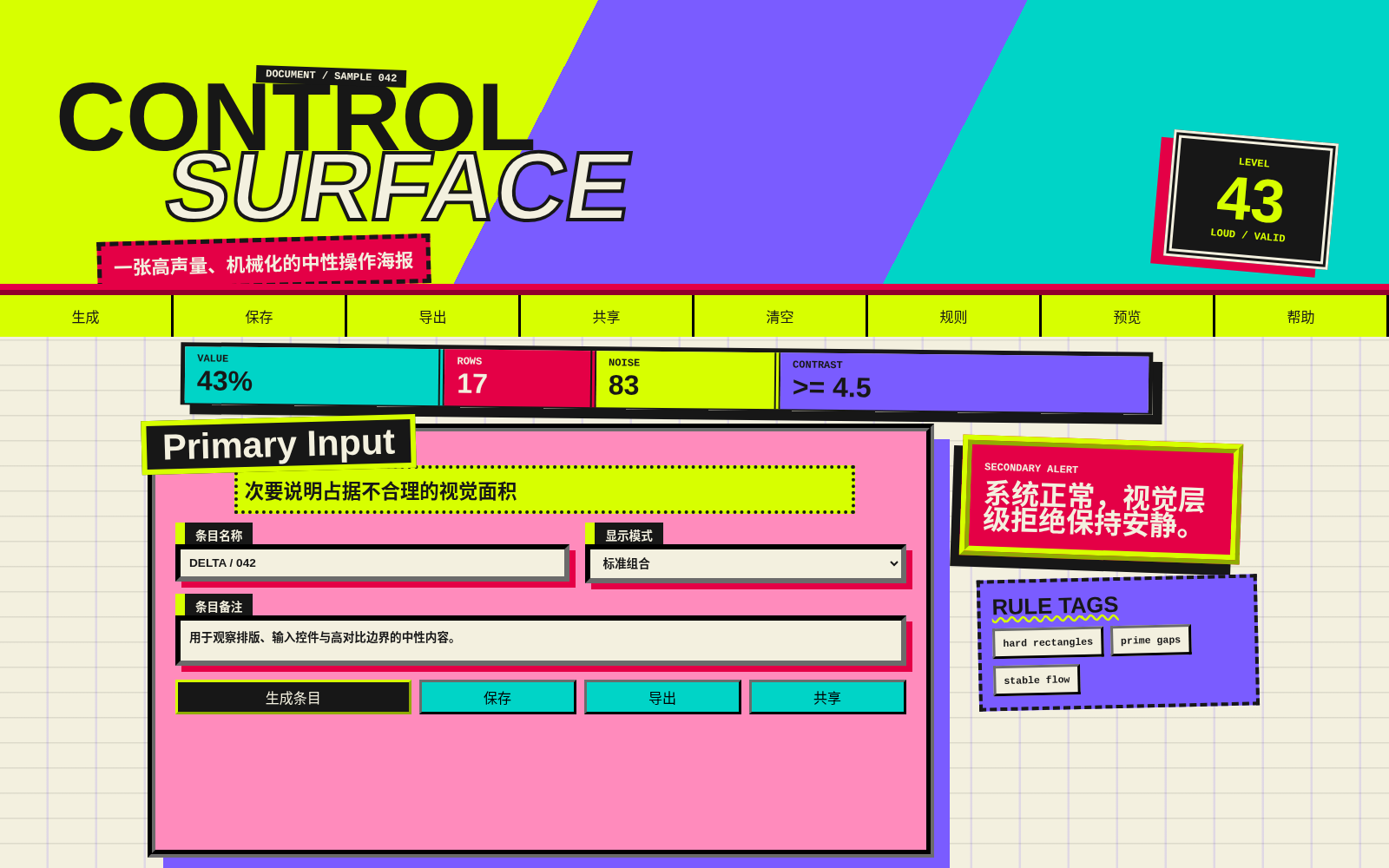Click the 清空 navigation item
The height and width of the screenshot is (868, 1389).
(x=780, y=316)
